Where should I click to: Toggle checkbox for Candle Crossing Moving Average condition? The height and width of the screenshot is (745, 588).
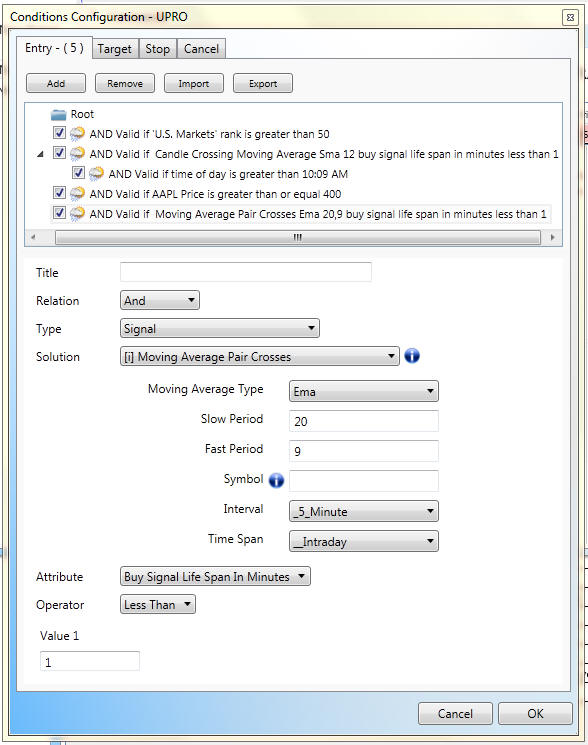point(59,153)
